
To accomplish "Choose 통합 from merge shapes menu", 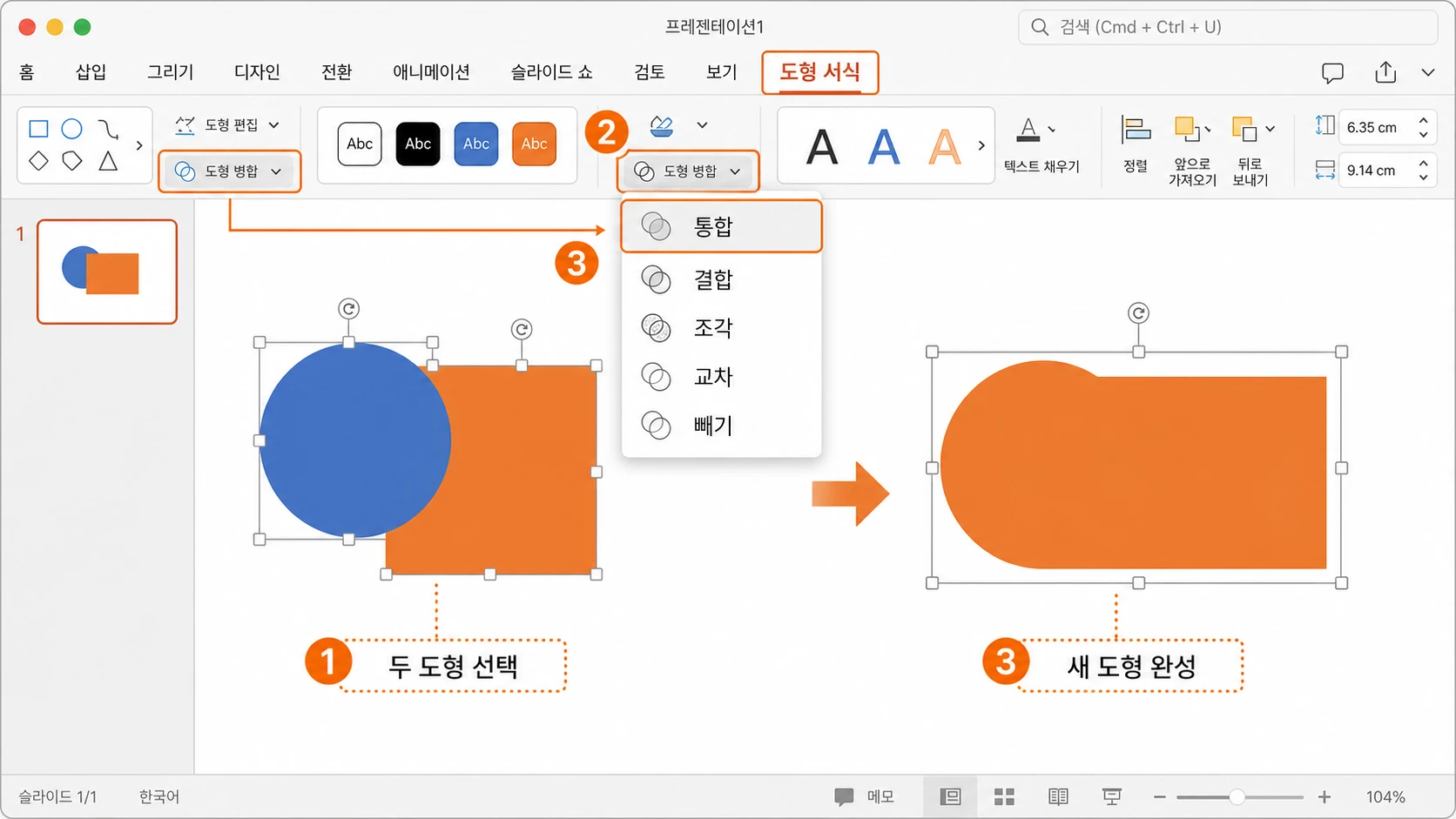I will pyautogui.click(x=721, y=226).
